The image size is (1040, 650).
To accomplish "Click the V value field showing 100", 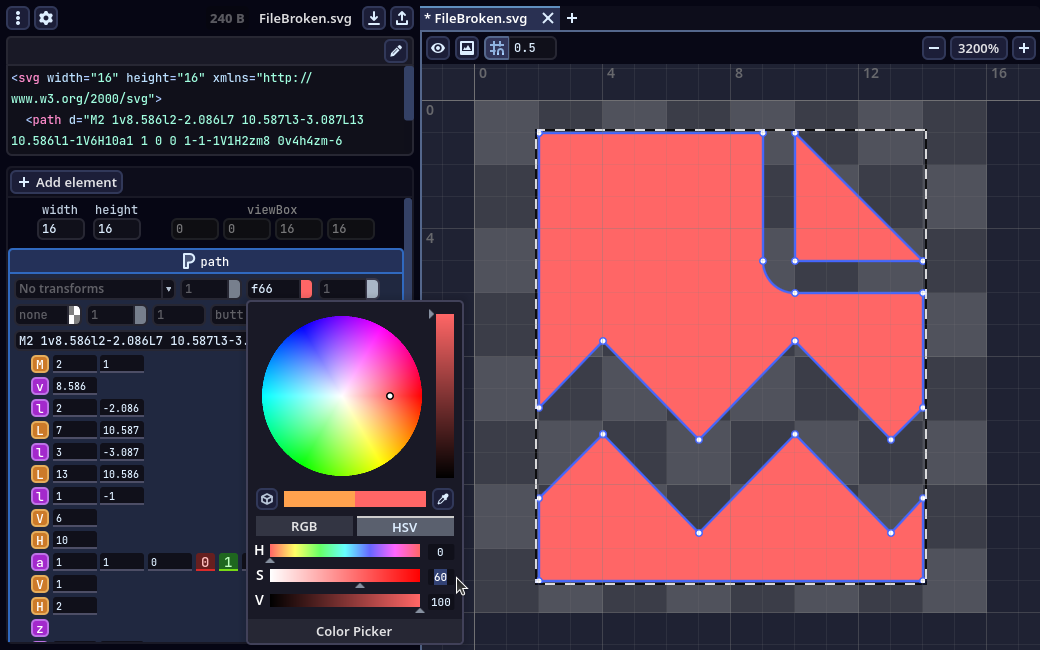I will 440,602.
